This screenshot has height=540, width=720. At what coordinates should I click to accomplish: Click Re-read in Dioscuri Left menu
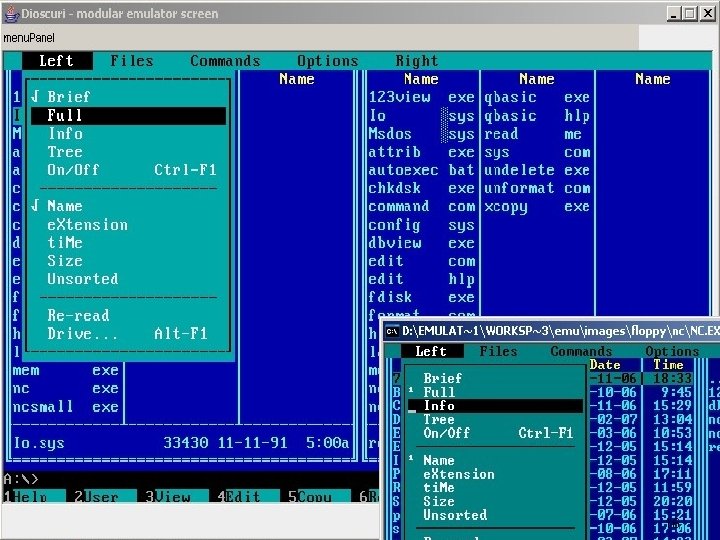pyautogui.click(x=129, y=315)
